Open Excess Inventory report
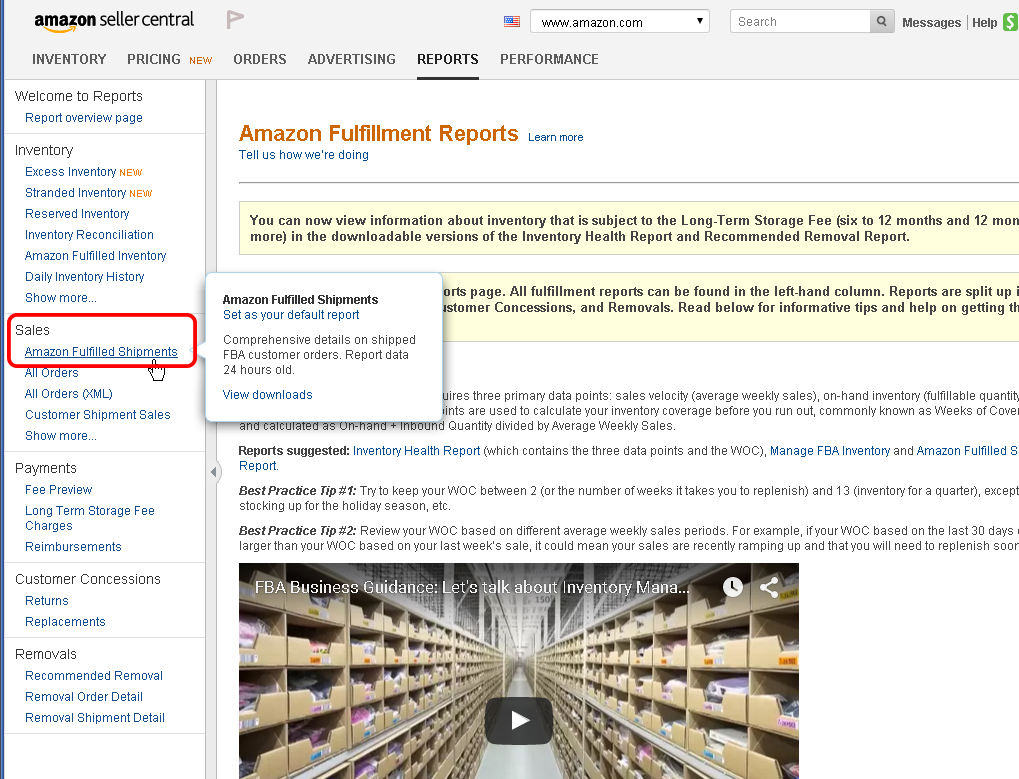The image size is (1019, 779). pos(70,172)
